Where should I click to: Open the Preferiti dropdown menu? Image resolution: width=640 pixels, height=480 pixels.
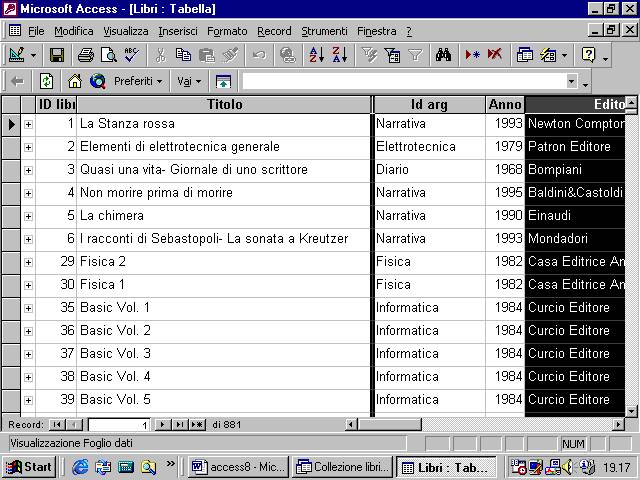pos(138,81)
